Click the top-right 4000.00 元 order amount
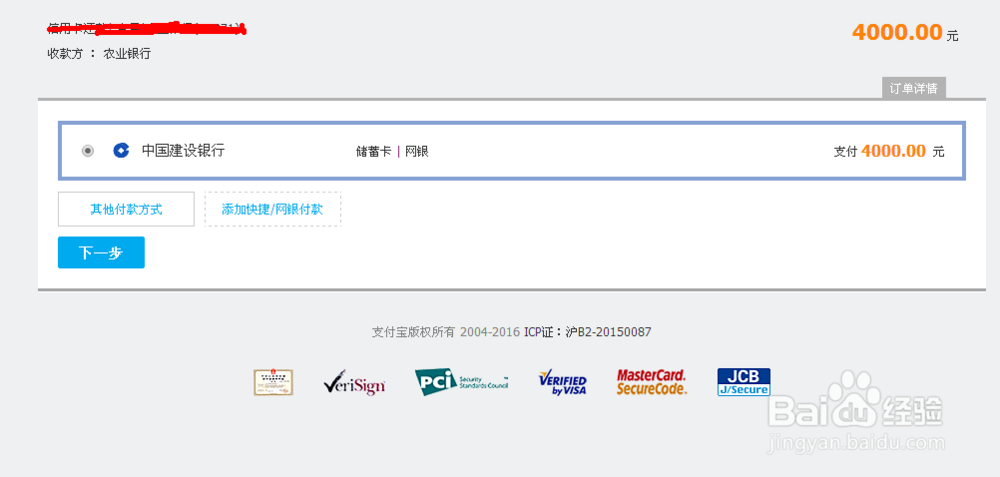This screenshot has height=477, width=1000. pyautogui.click(x=905, y=32)
